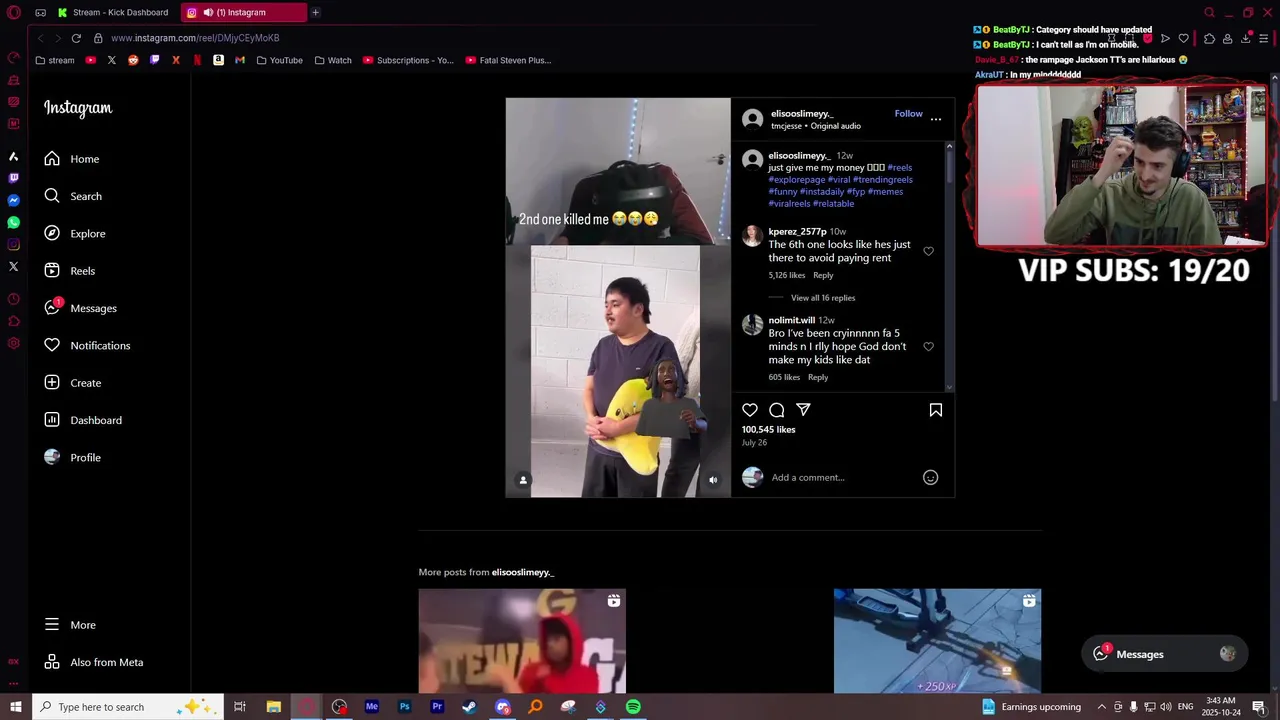Open Messages in the left sidebar

click(81, 308)
